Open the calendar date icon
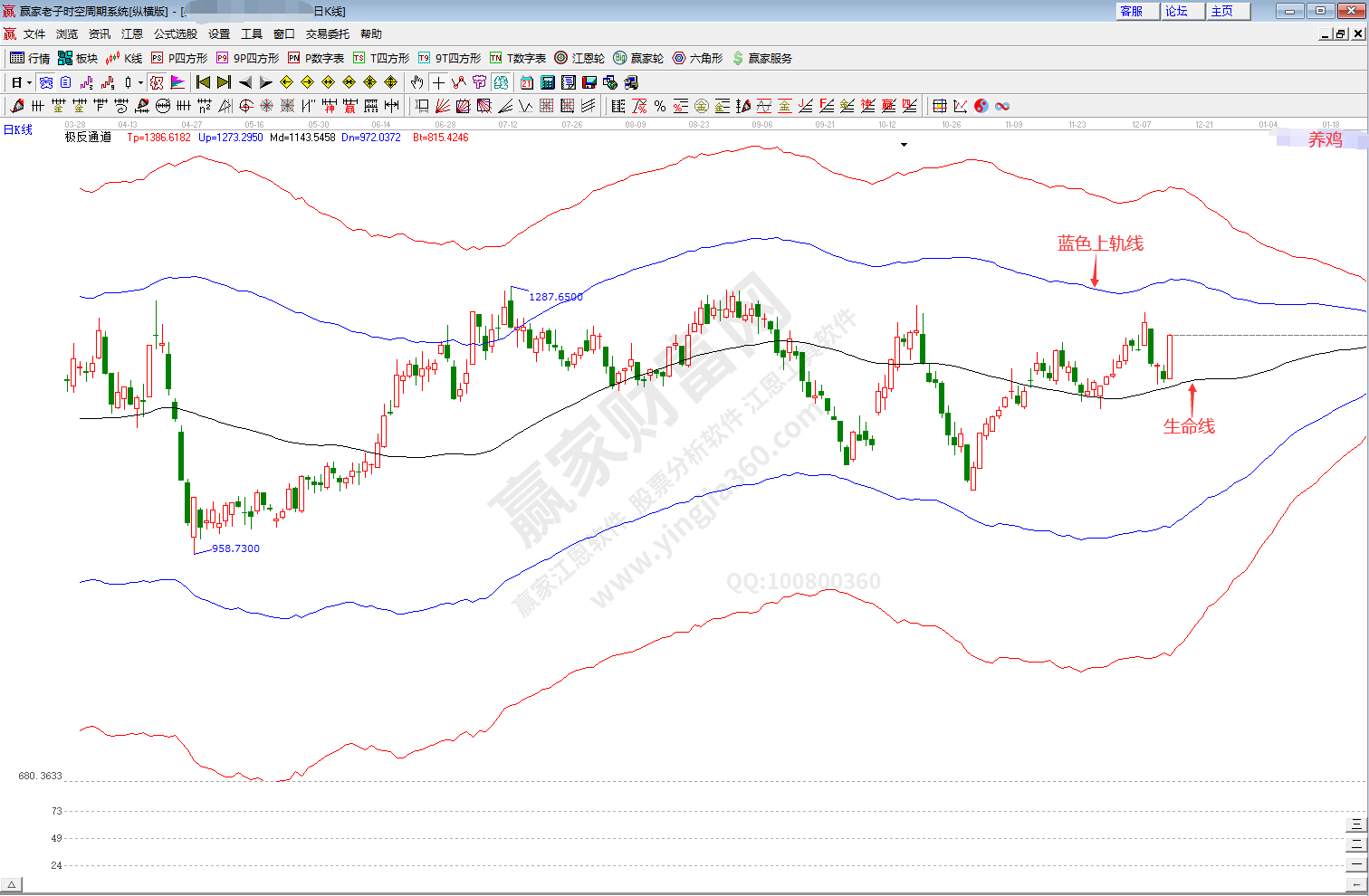1369x896 pixels. 527,82
